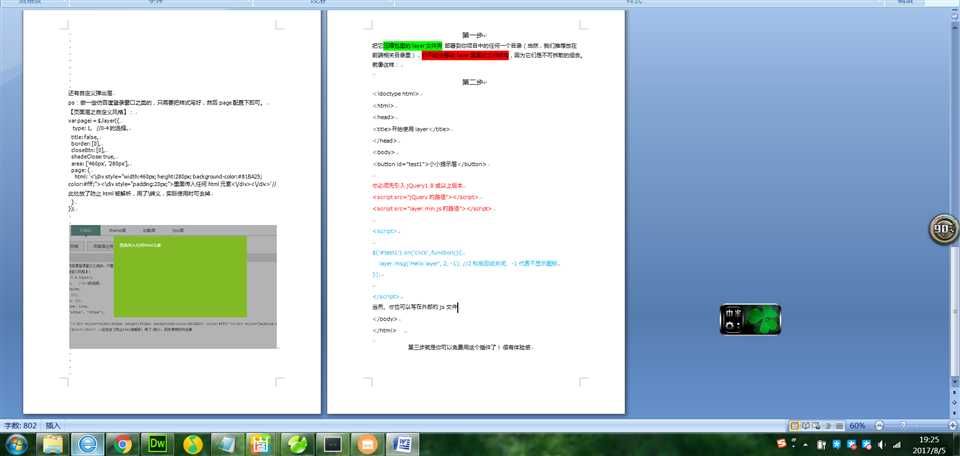Click the Sogou input method tray icon

pos(782,444)
